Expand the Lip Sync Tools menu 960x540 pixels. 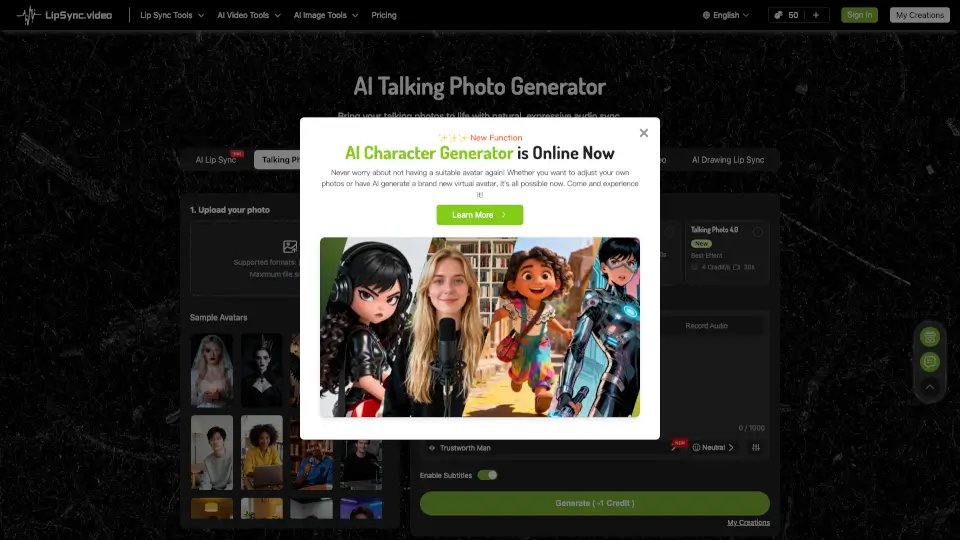(172, 15)
